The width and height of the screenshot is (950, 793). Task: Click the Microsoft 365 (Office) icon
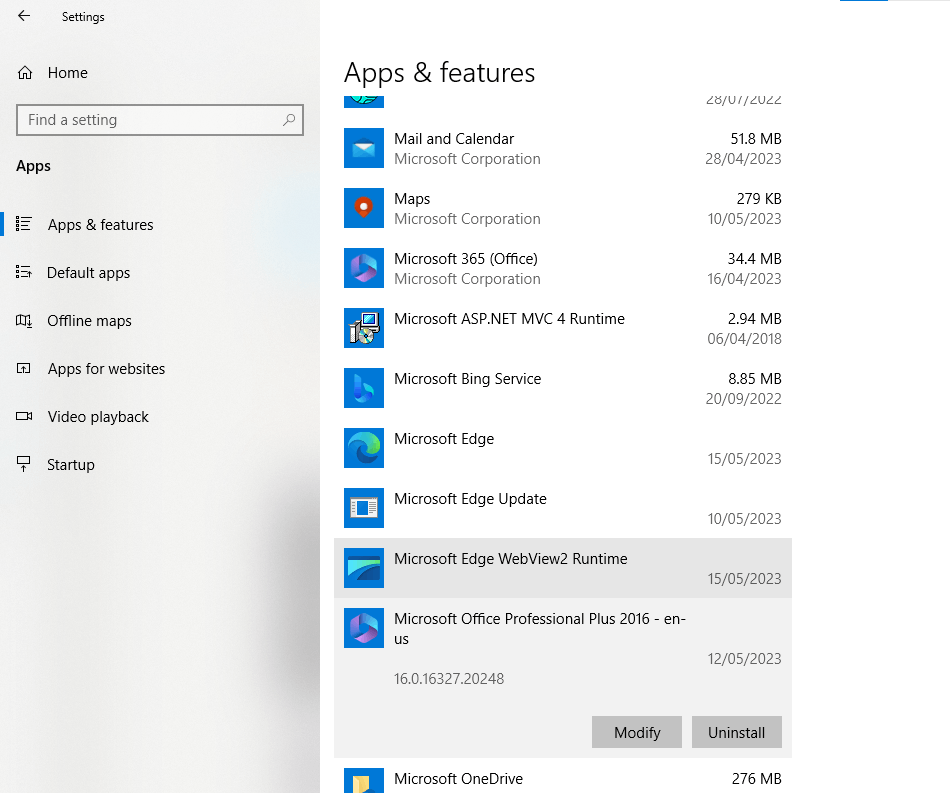coord(364,268)
